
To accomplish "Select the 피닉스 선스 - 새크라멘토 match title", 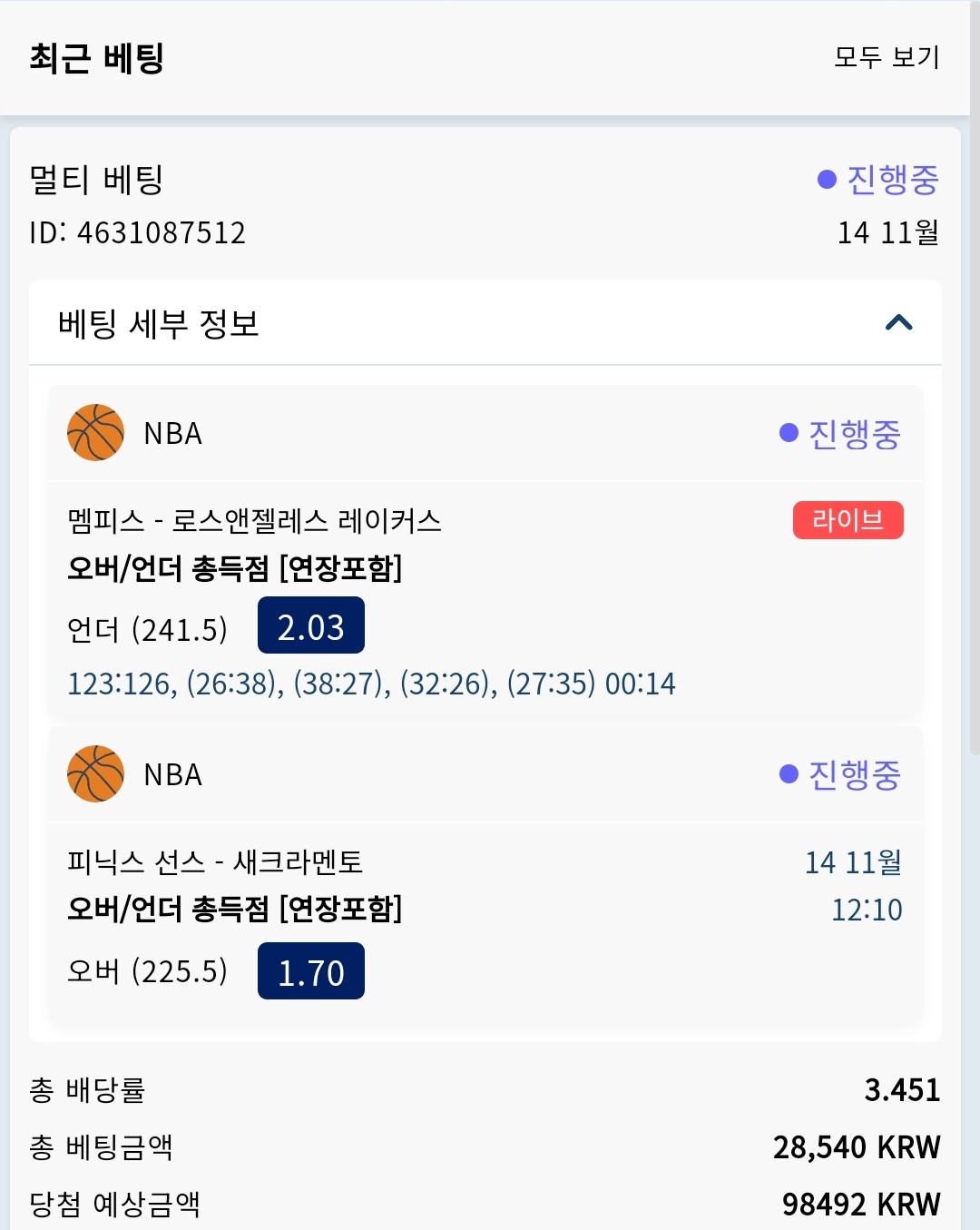I will pyautogui.click(x=215, y=861).
